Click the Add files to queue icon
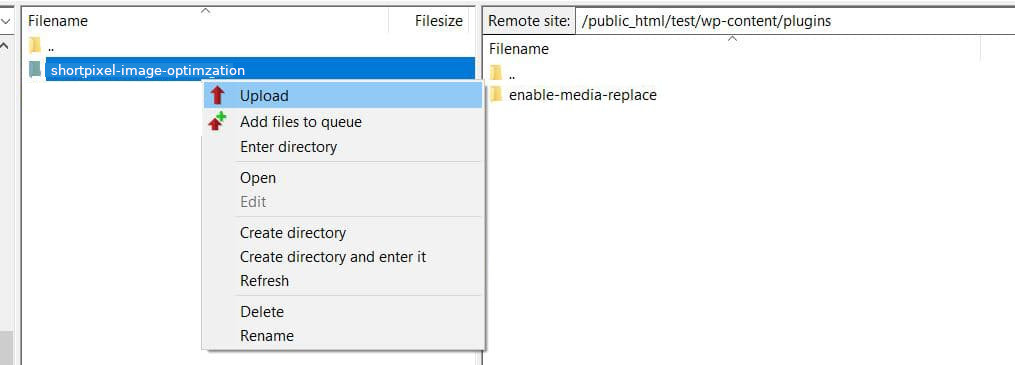Screen dimensions: 1015x365 [217, 121]
